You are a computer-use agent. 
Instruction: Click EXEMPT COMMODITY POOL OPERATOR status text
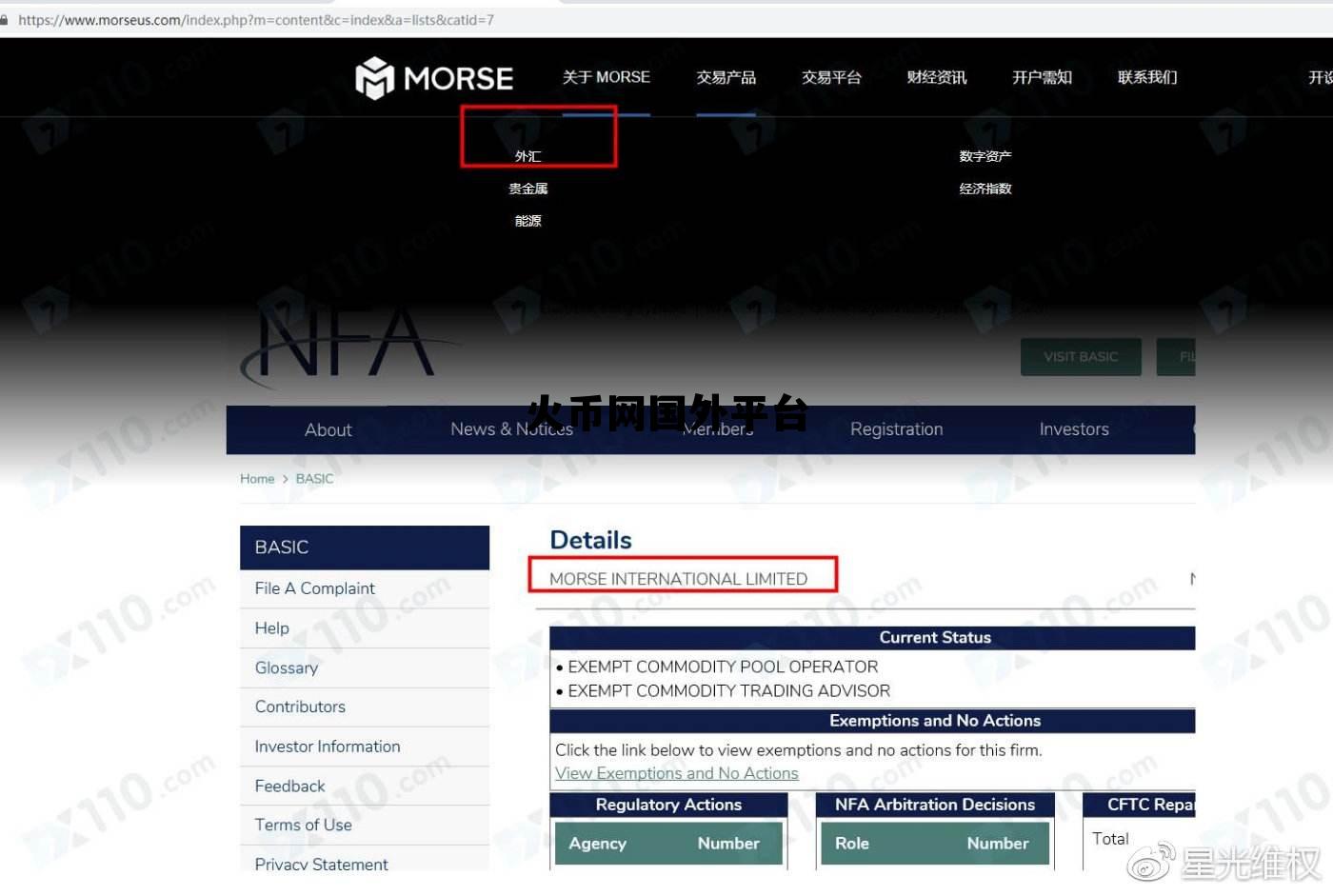(x=723, y=667)
